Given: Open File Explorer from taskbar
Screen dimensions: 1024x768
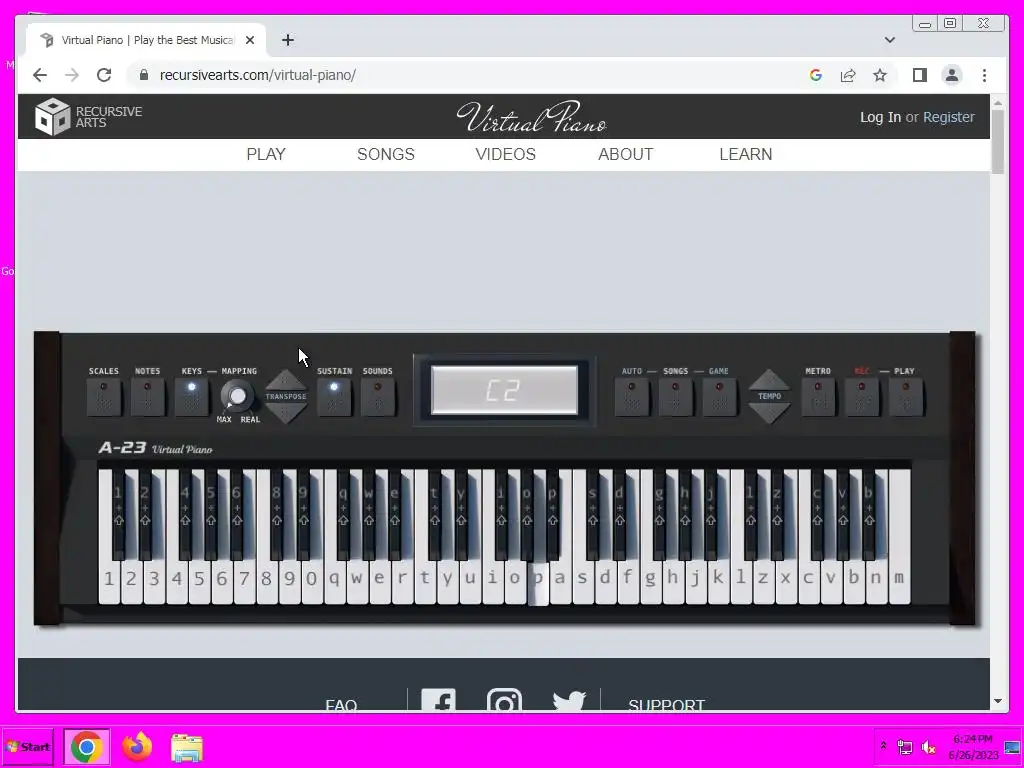Looking at the screenshot, I should pos(187,748).
